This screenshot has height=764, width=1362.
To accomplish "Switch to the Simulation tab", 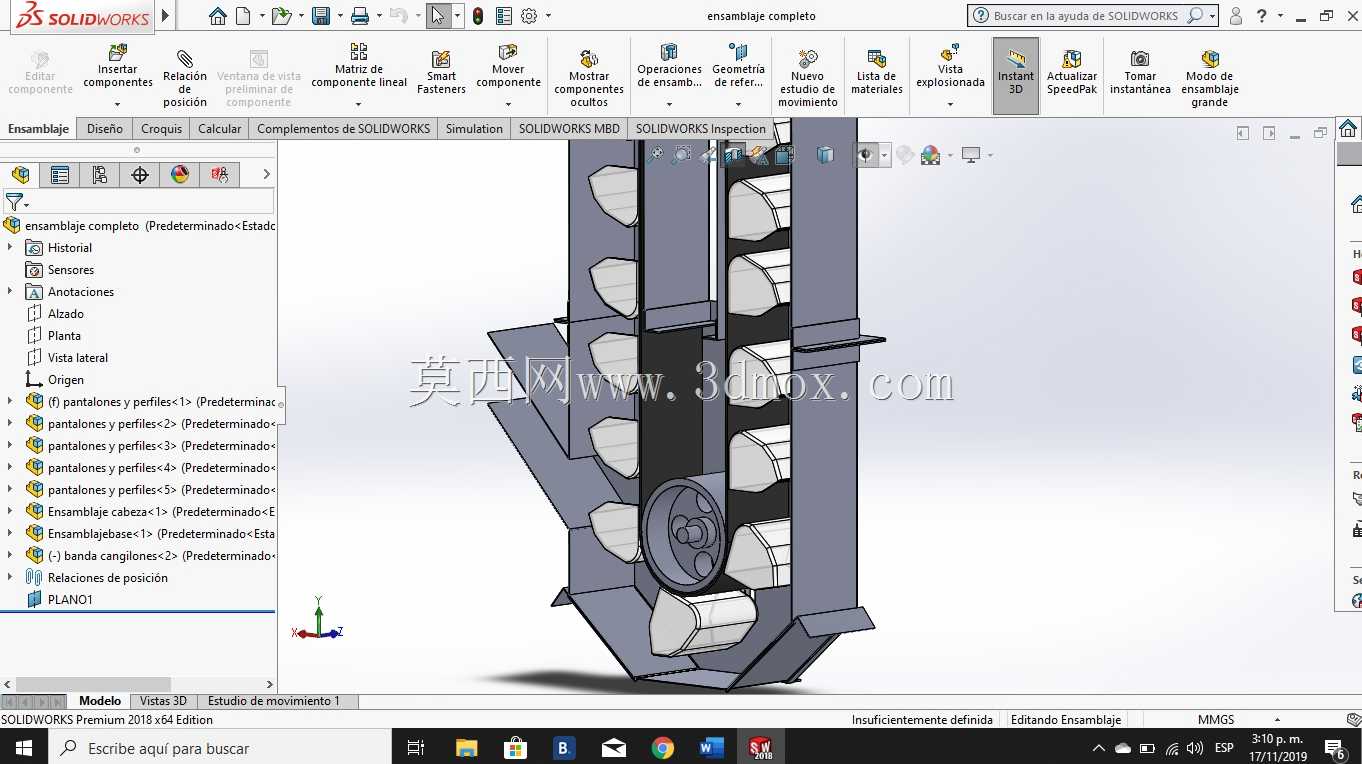I will coord(474,129).
